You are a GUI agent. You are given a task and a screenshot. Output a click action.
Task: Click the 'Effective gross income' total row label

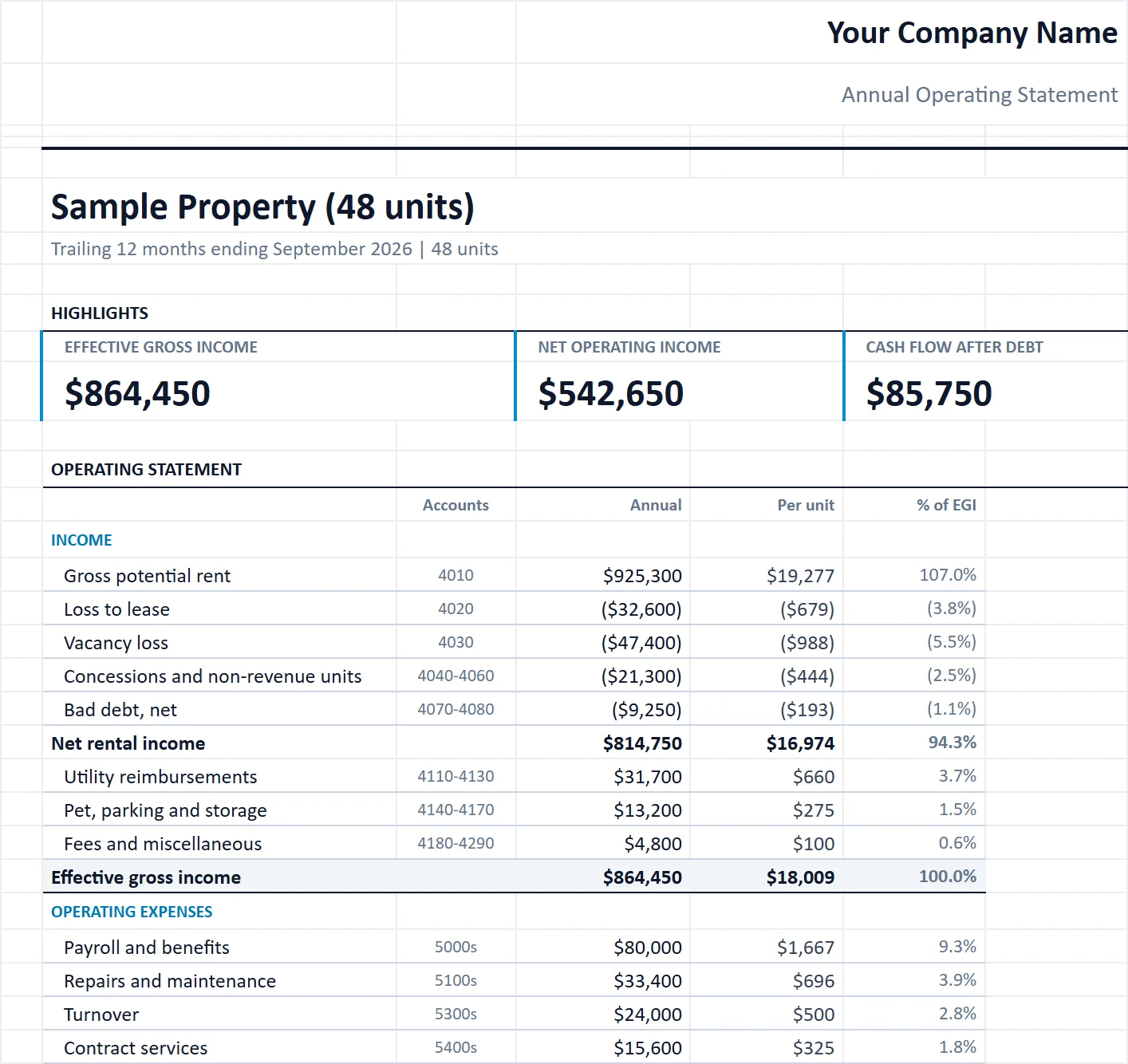click(x=145, y=877)
